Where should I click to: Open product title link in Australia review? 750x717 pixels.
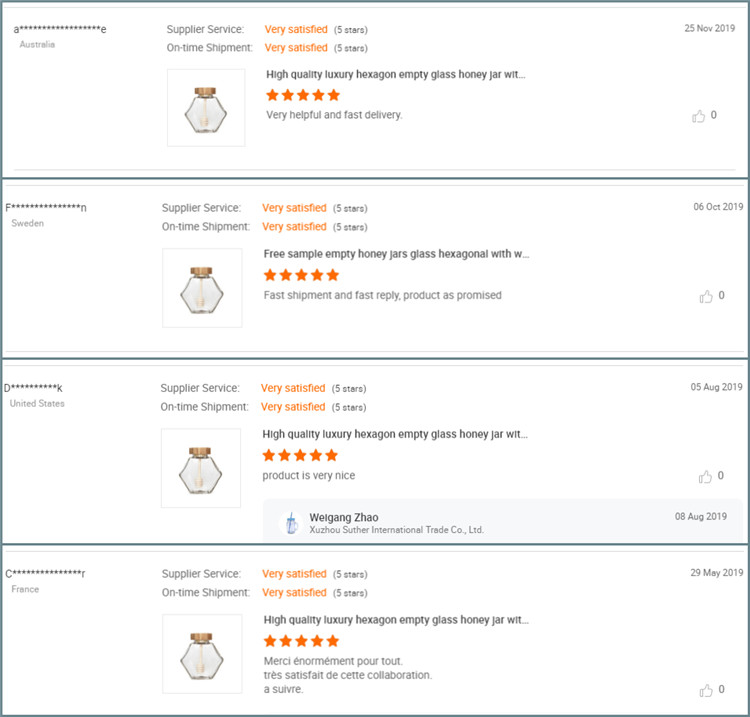[396, 74]
